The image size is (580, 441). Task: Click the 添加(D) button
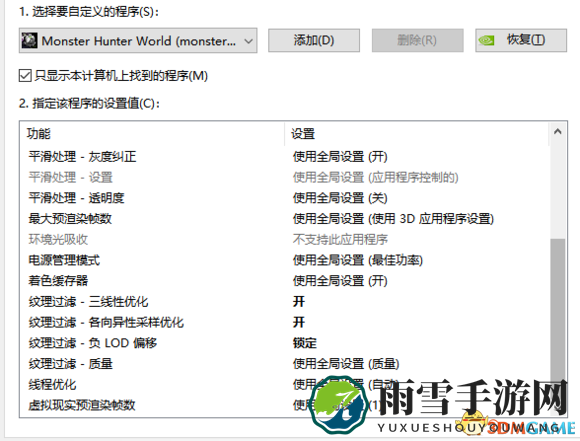point(314,40)
